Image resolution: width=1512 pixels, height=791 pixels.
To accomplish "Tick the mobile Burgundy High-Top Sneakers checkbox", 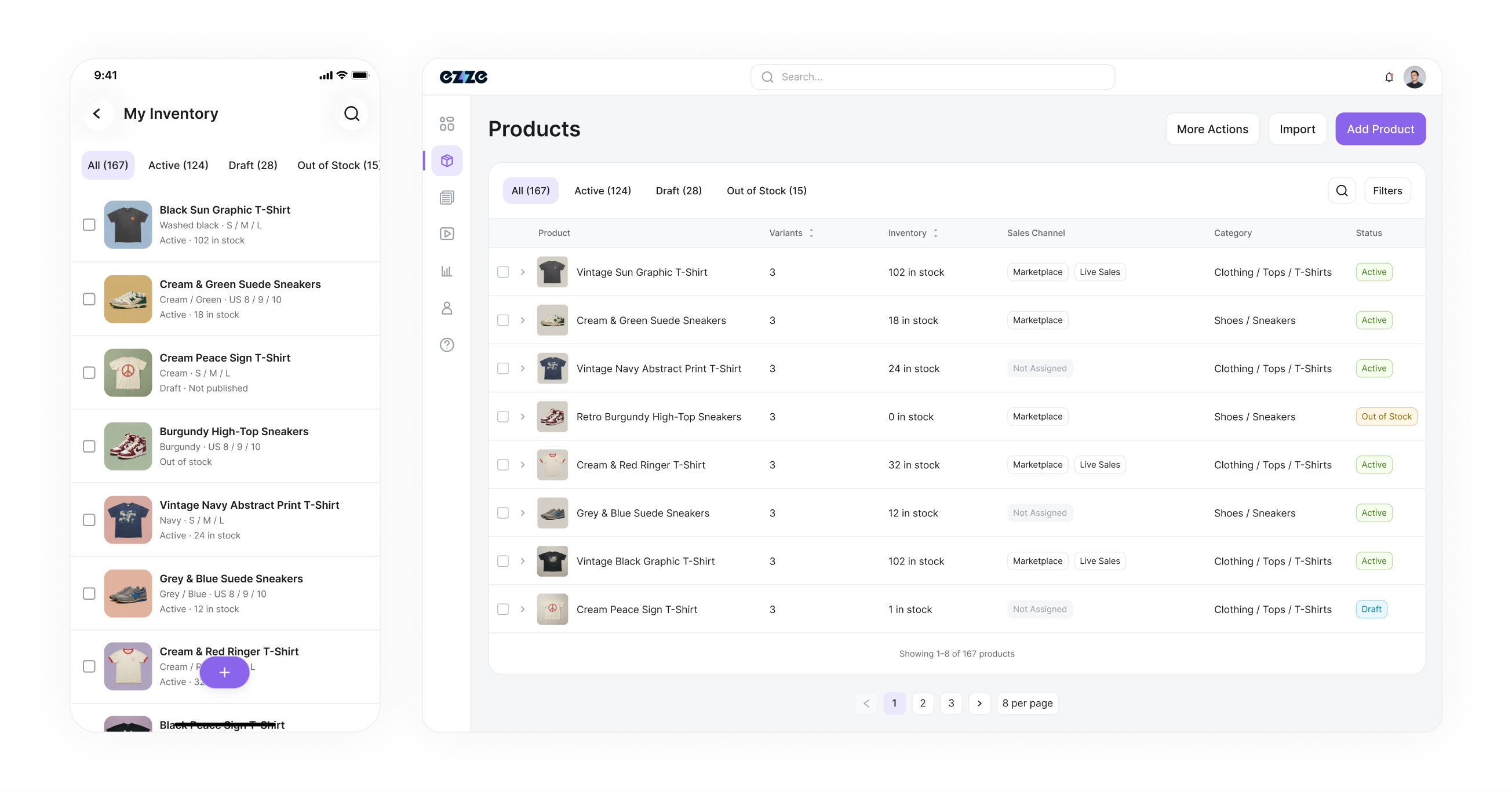I will [89, 447].
